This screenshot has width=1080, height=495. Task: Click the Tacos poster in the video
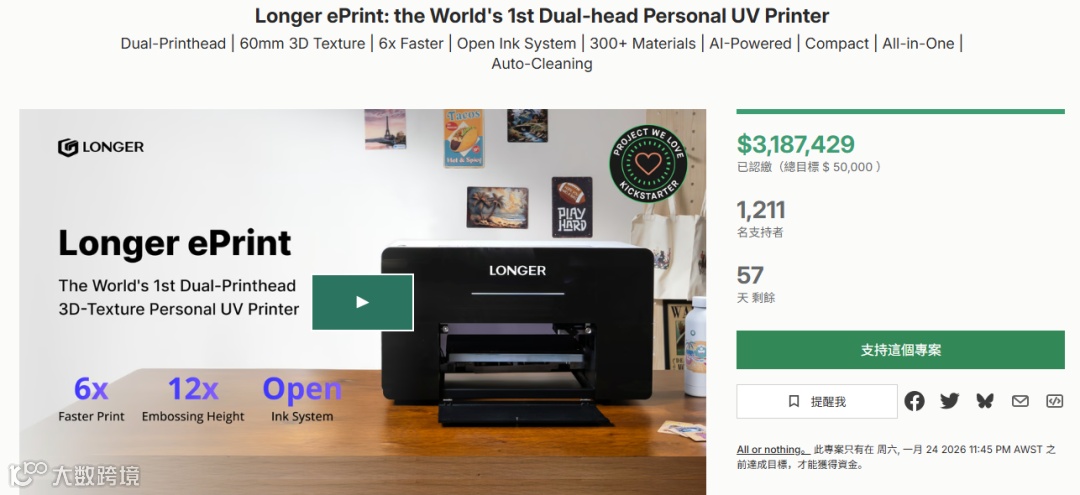pos(464,138)
